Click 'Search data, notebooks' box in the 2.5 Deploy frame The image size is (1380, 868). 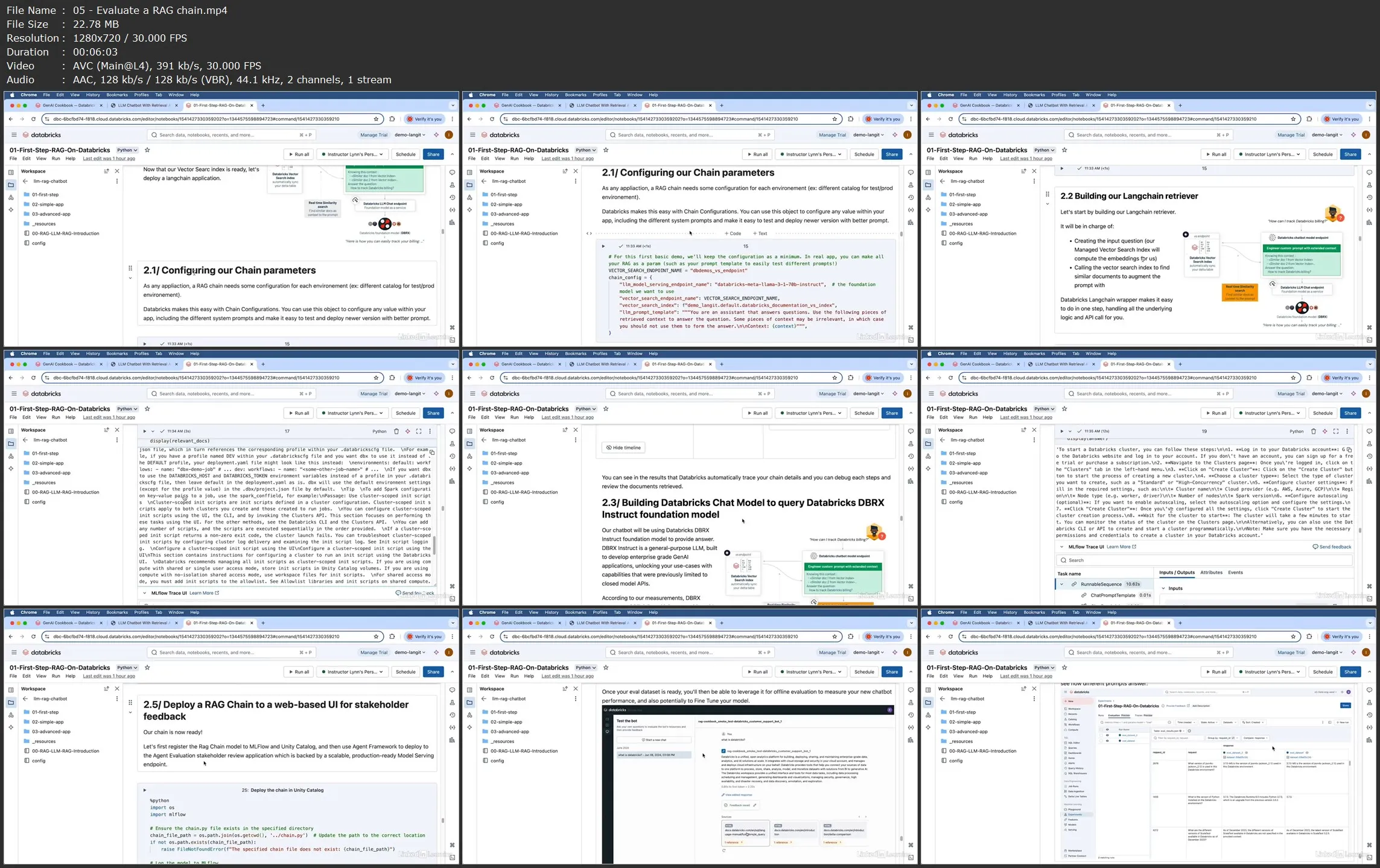[231, 653]
